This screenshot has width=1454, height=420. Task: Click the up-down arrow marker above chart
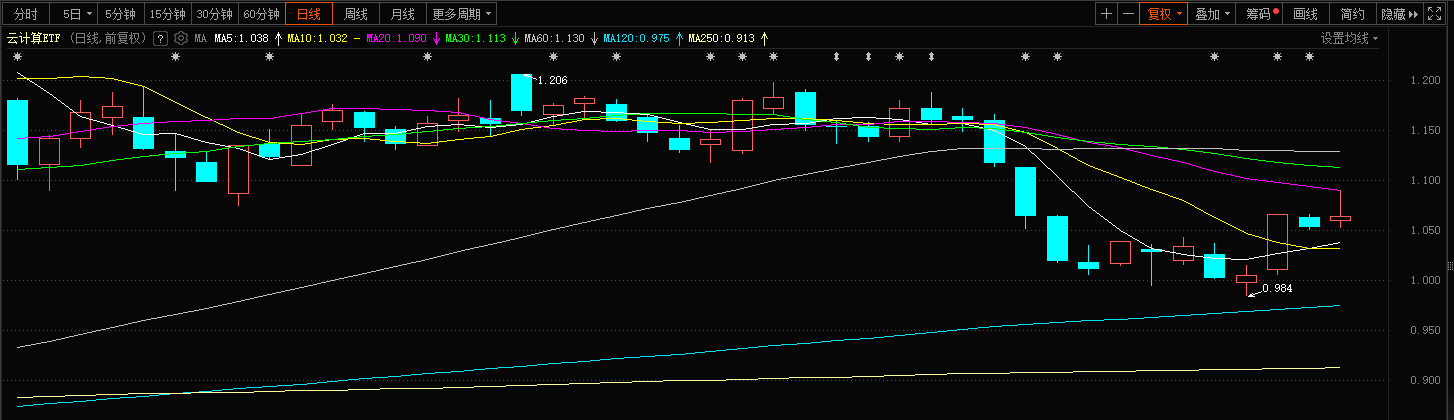pos(836,57)
